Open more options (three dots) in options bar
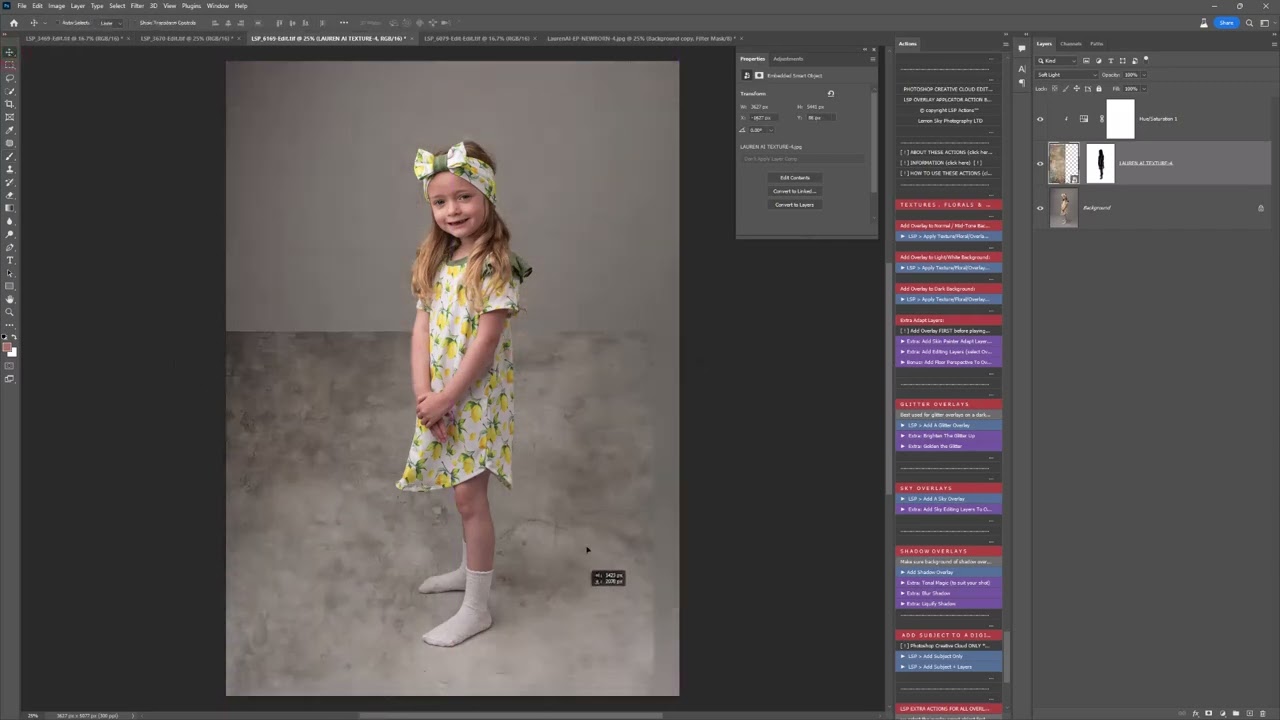Viewport: 1280px width, 720px height. tap(344, 23)
